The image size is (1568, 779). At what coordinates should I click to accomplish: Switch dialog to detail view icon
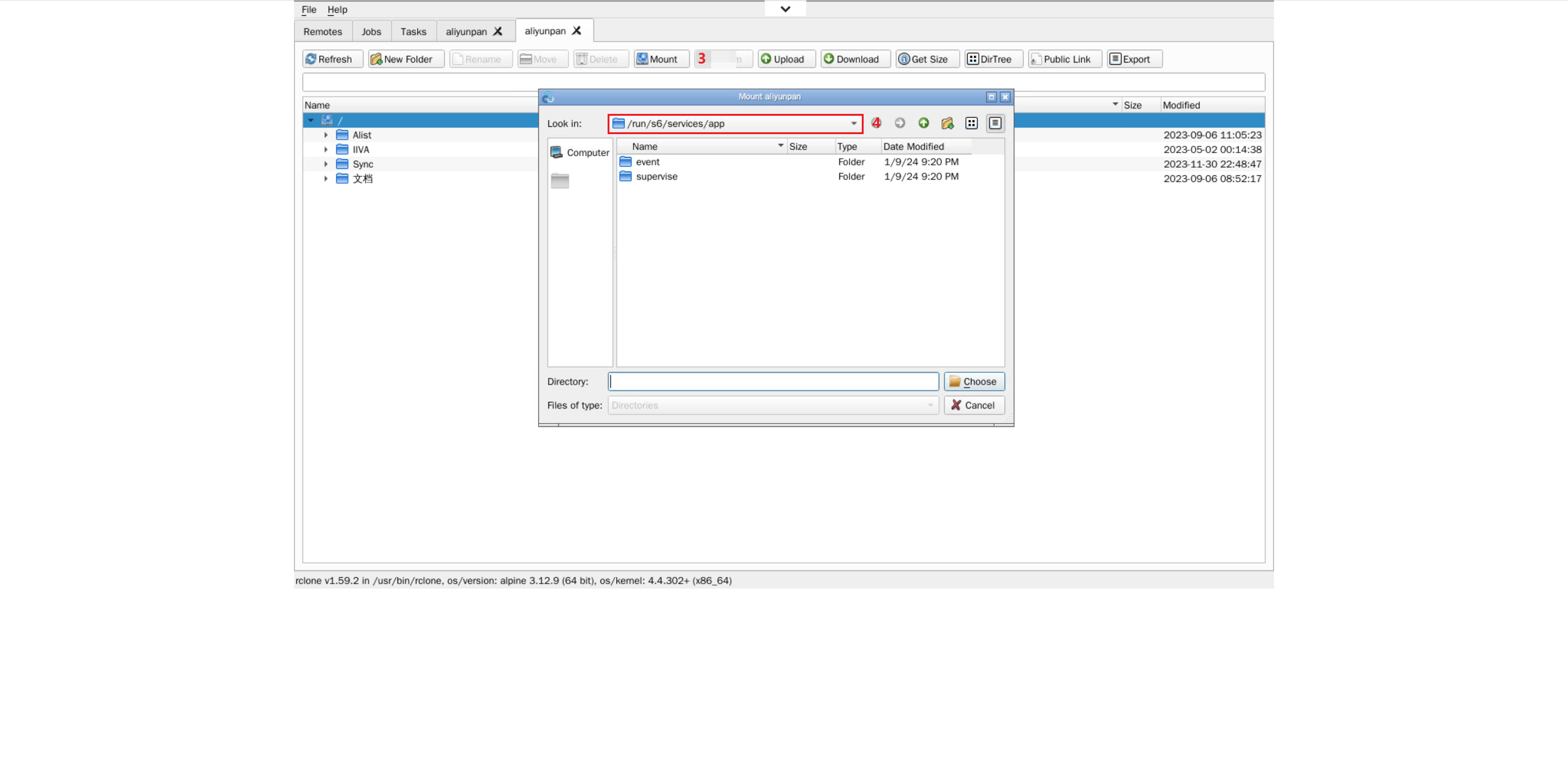coord(995,123)
